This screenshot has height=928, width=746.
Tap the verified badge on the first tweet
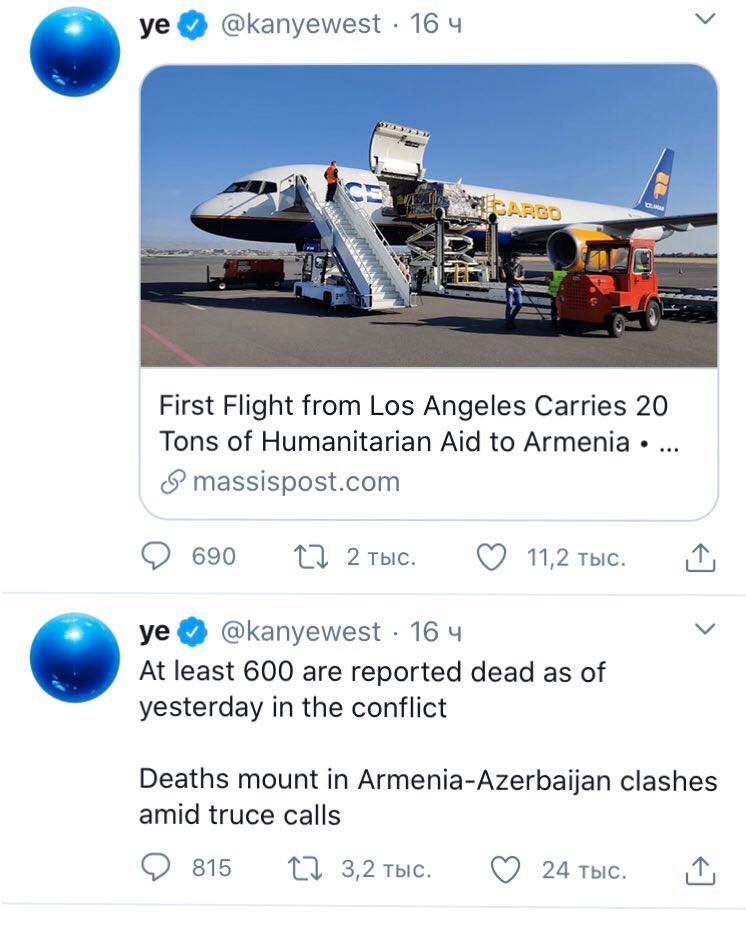point(193,25)
